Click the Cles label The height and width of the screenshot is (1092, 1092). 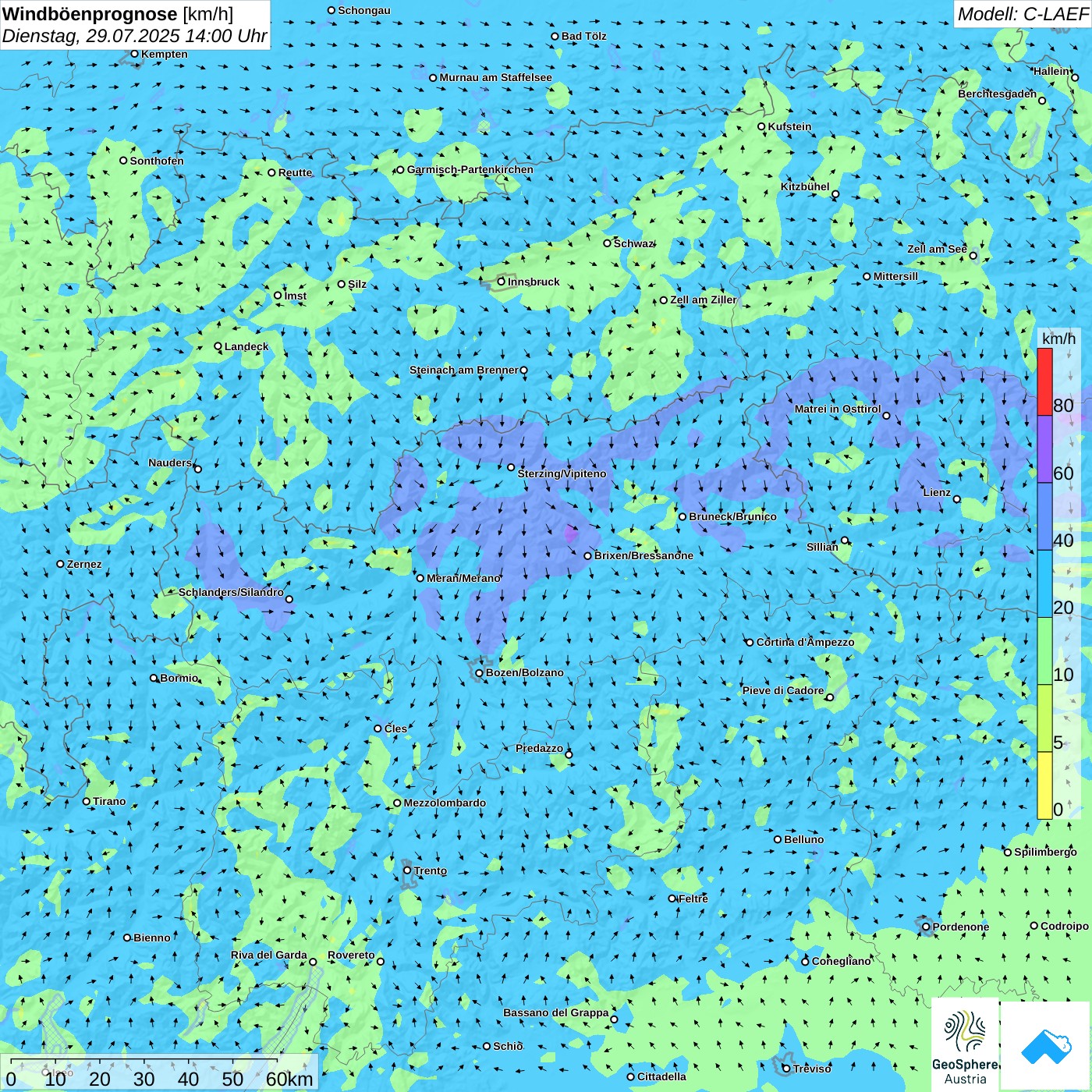click(x=395, y=729)
